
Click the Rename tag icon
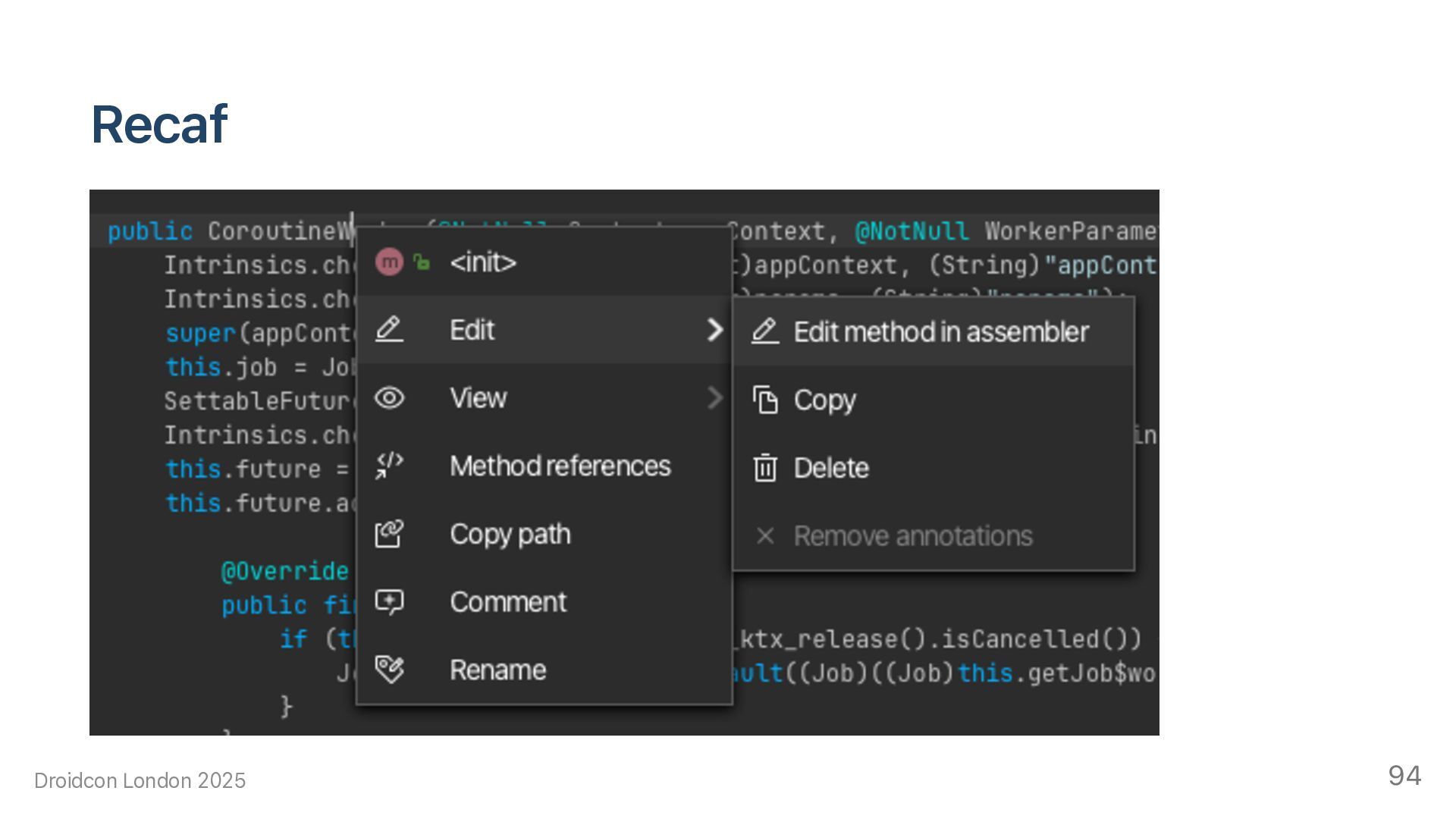389,670
